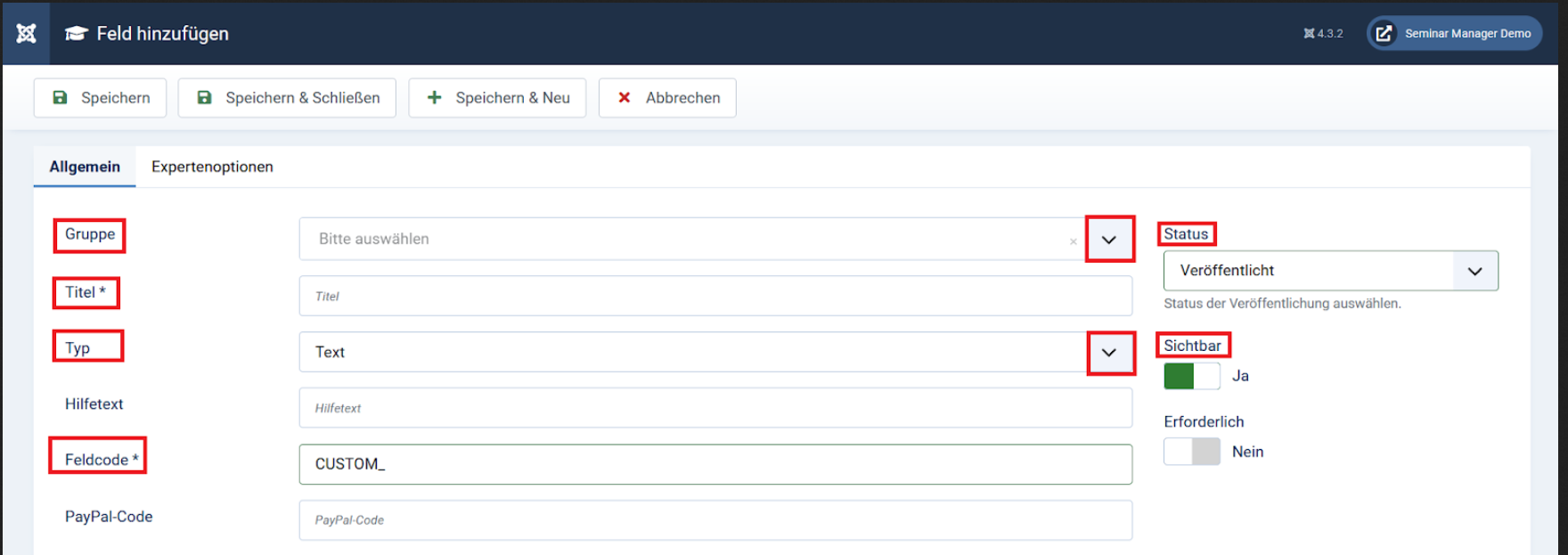Expand the Gruppe dropdown arrow
This screenshot has width=1568, height=555.
[1109, 240]
